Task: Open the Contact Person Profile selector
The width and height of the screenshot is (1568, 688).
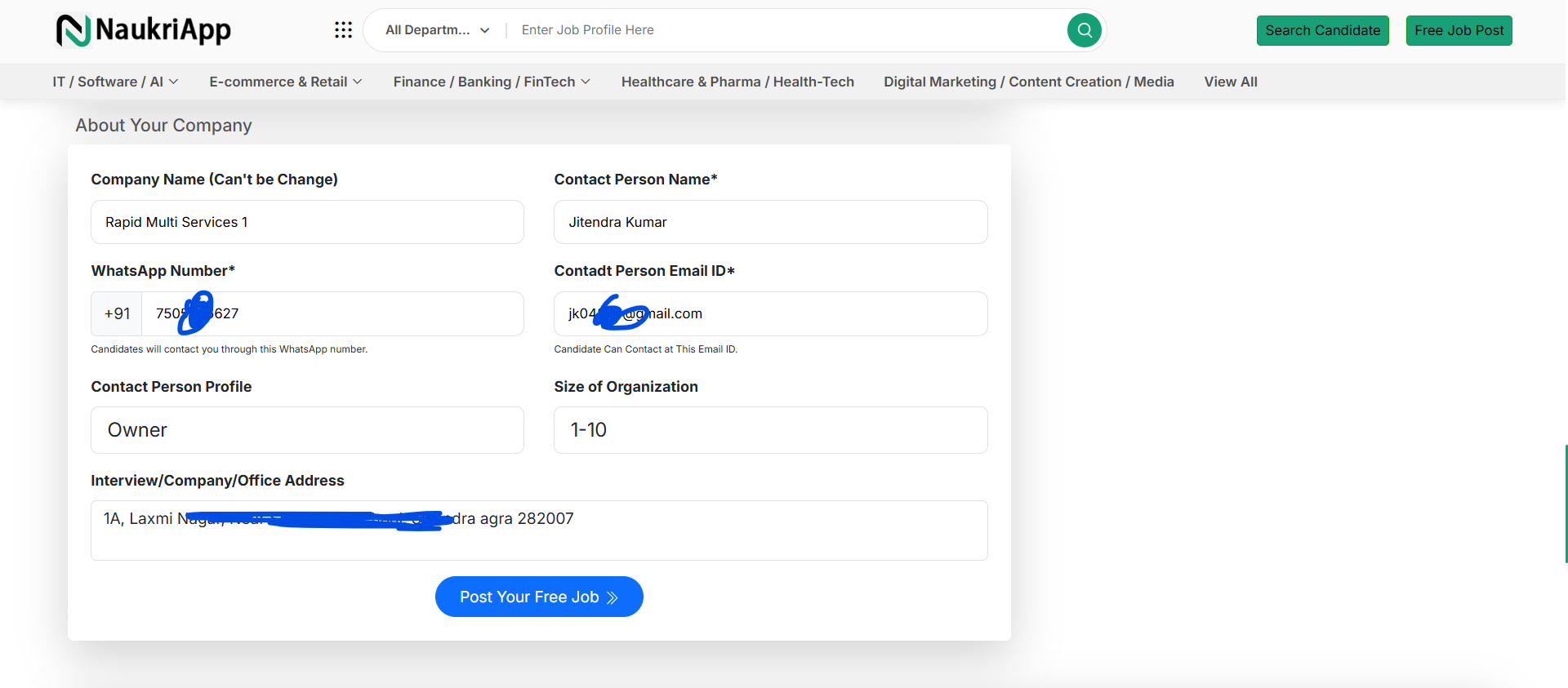Action: tap(307, 430)
